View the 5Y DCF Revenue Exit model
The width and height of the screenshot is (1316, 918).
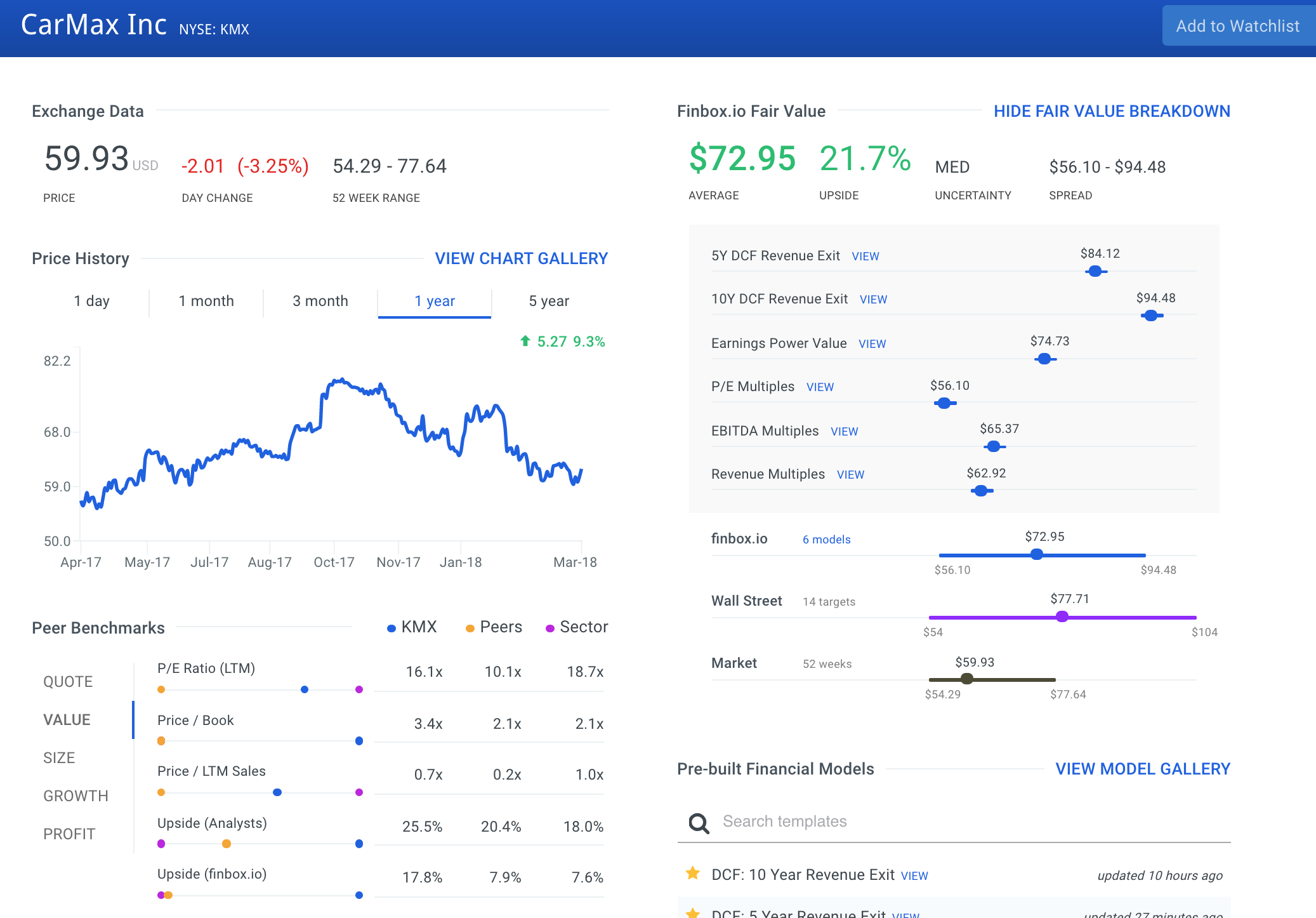pyautogui.click(x=865, y=256)
